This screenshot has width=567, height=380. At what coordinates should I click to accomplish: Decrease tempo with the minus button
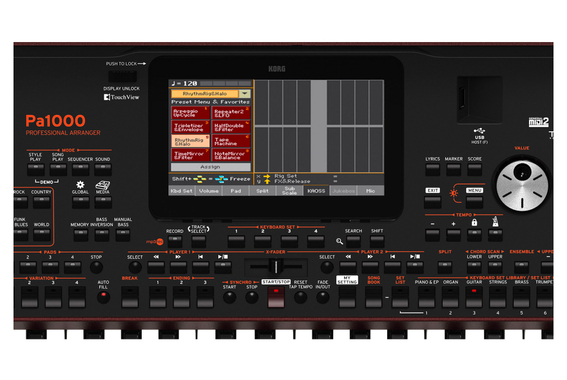432,235
